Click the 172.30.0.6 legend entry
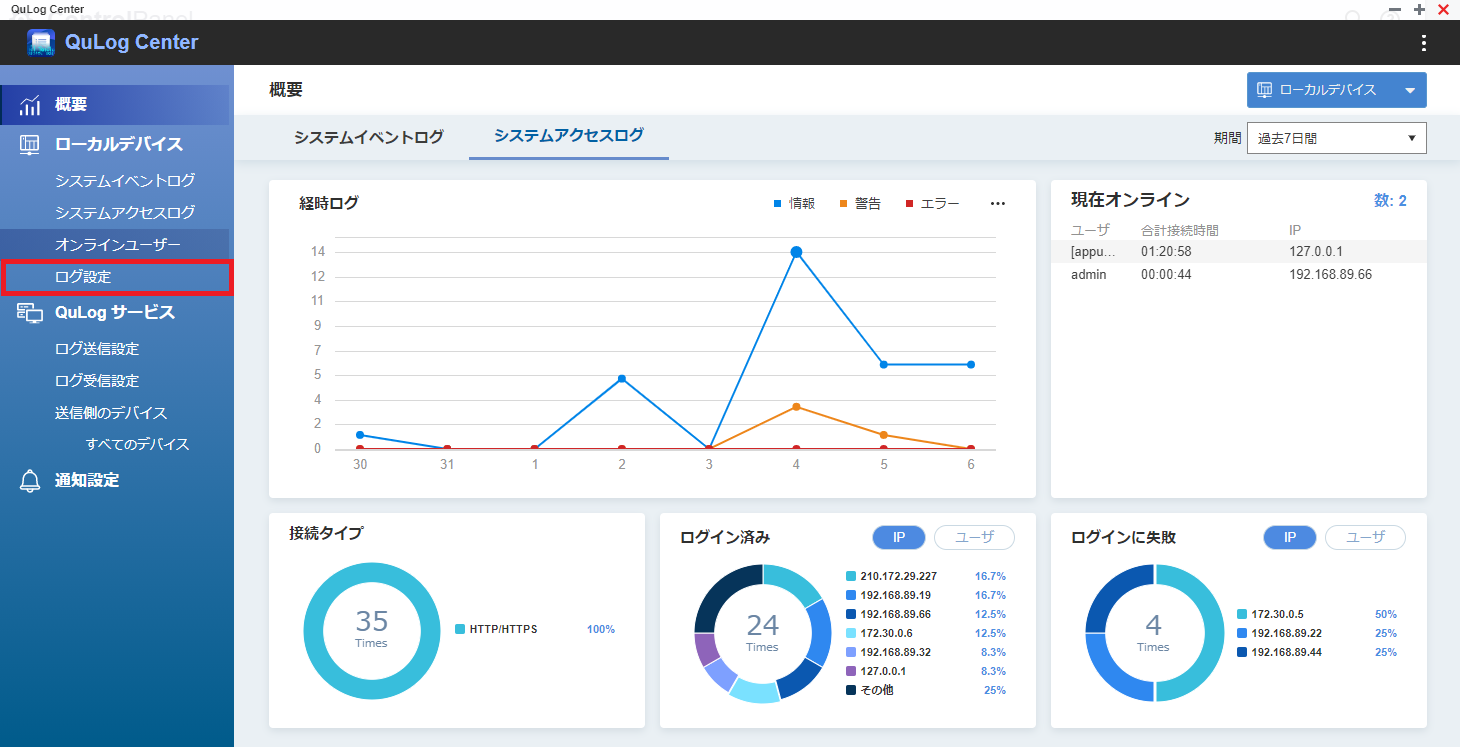The image size is (1460, 747). pyautogui.click(x=879, y=634)
